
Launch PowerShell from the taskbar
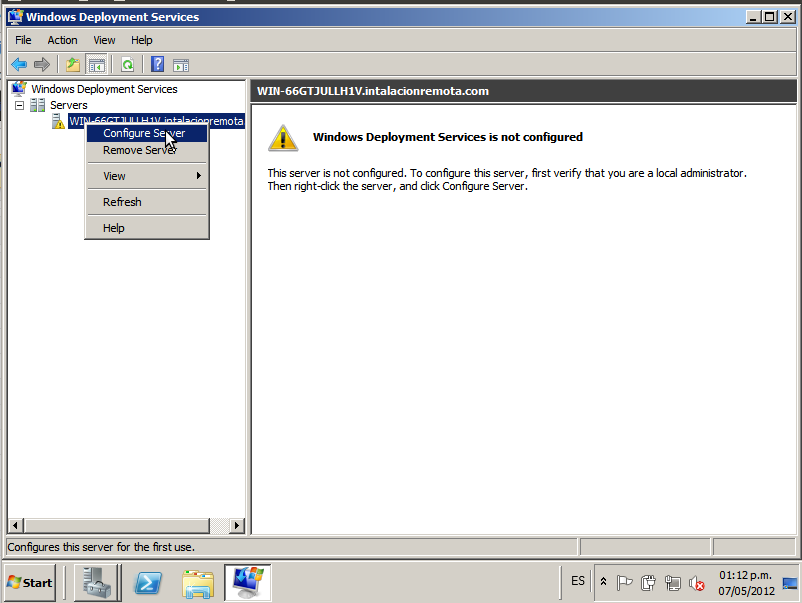(x=148, y=583)
